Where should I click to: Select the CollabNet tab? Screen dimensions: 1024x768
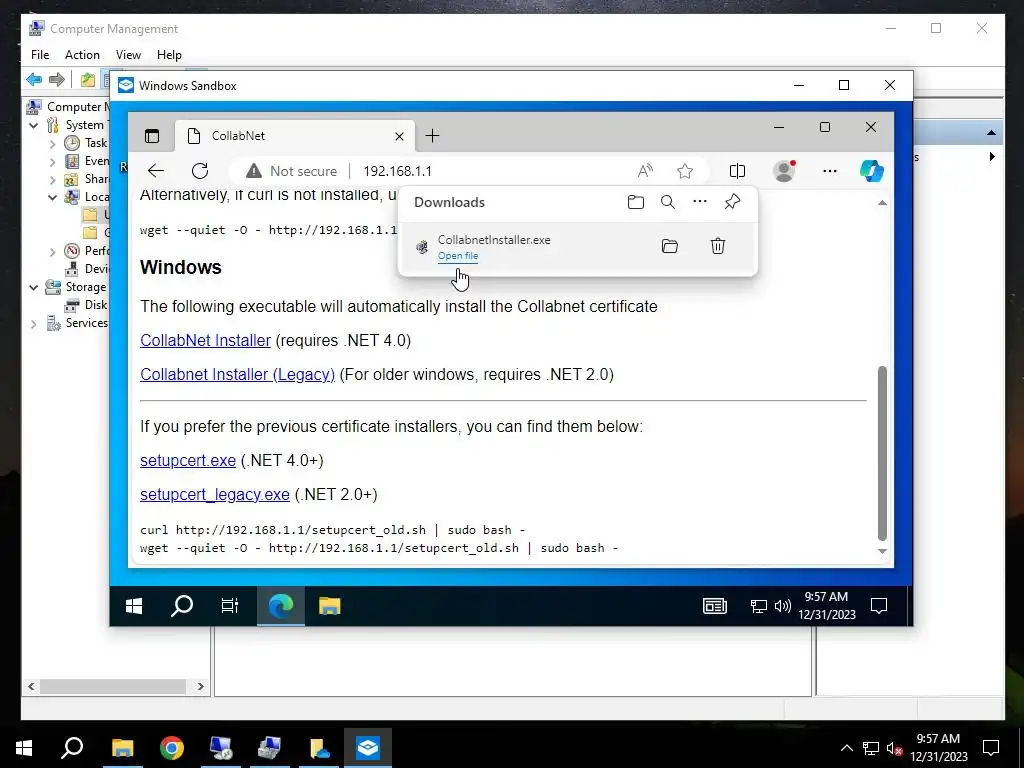294,136
